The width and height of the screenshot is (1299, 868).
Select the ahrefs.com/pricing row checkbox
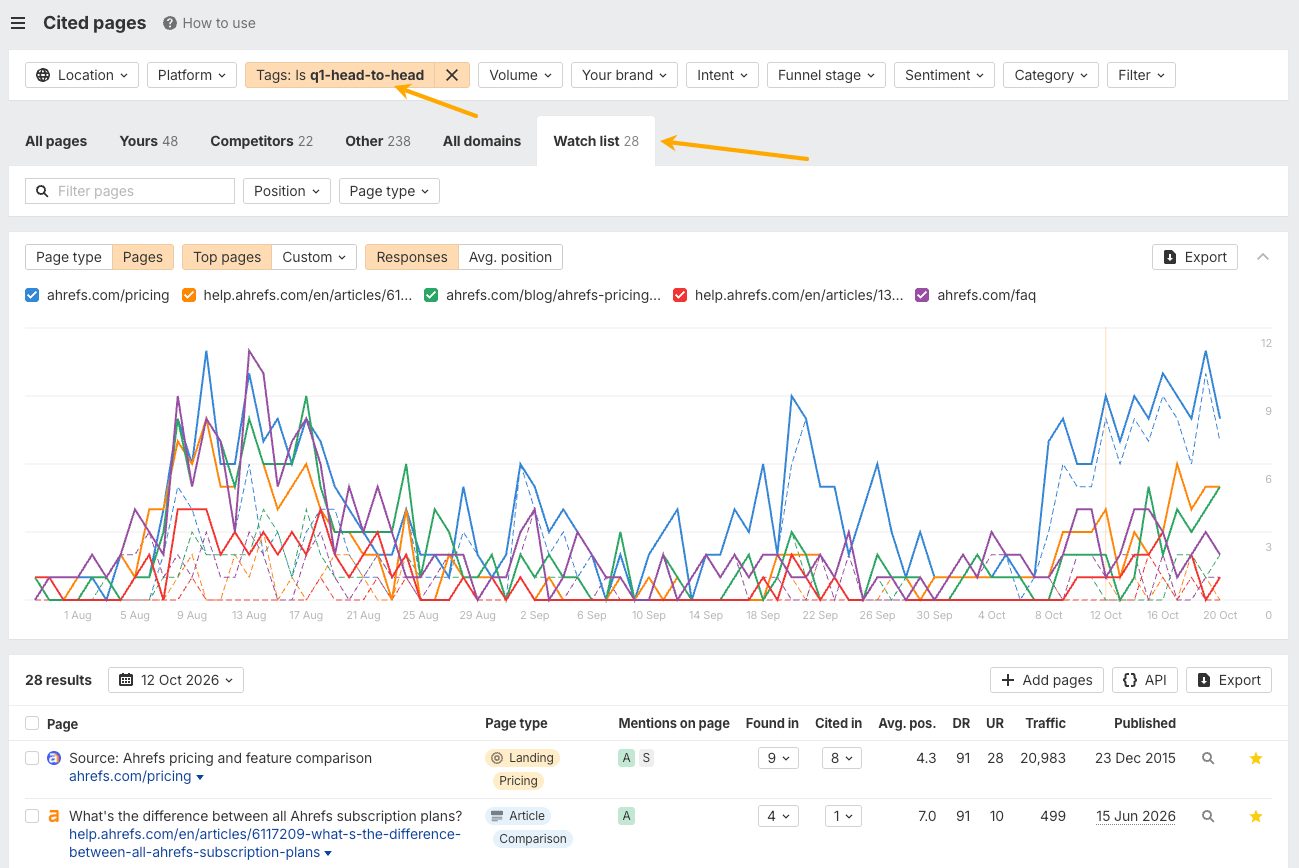coord(32,759)
